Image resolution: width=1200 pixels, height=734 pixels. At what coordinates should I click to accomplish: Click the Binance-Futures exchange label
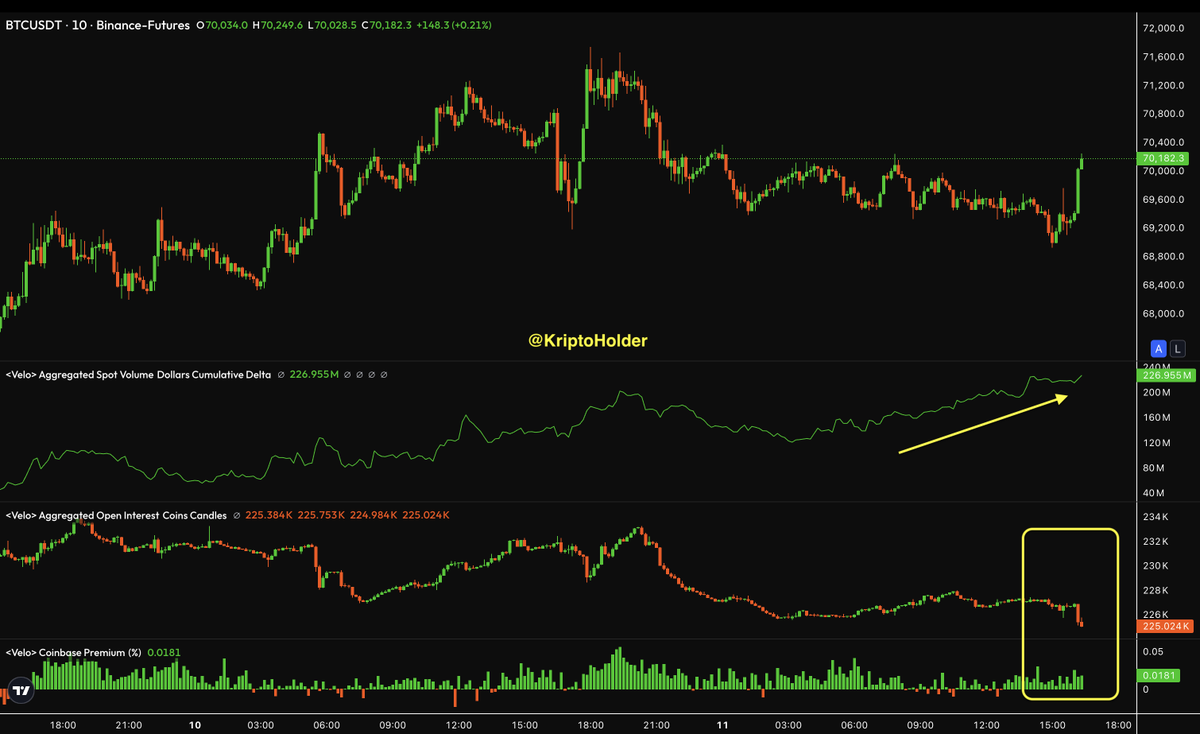pyautogui.click(x=142, y=25)
